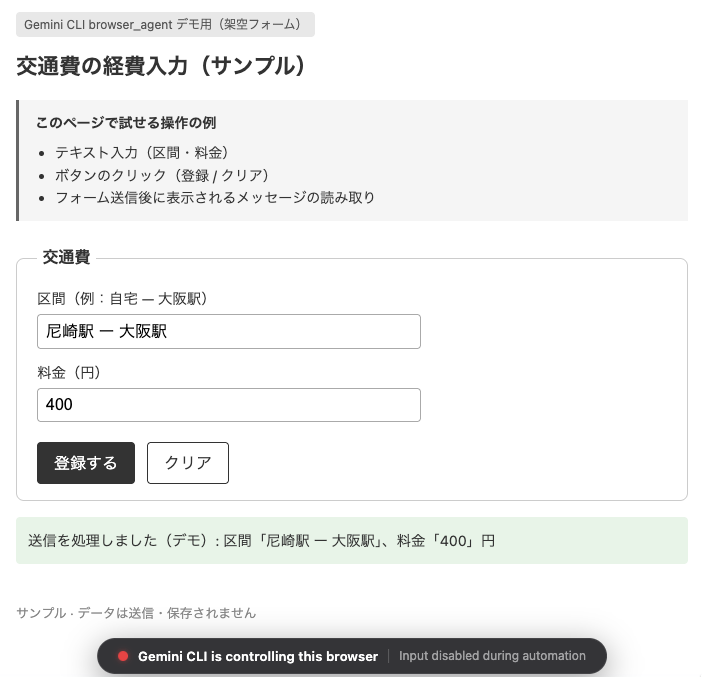Click the 交通費の経費入力（サンプル） heading
This screenshot has width=702, height=677.
[x=160, y=67]
